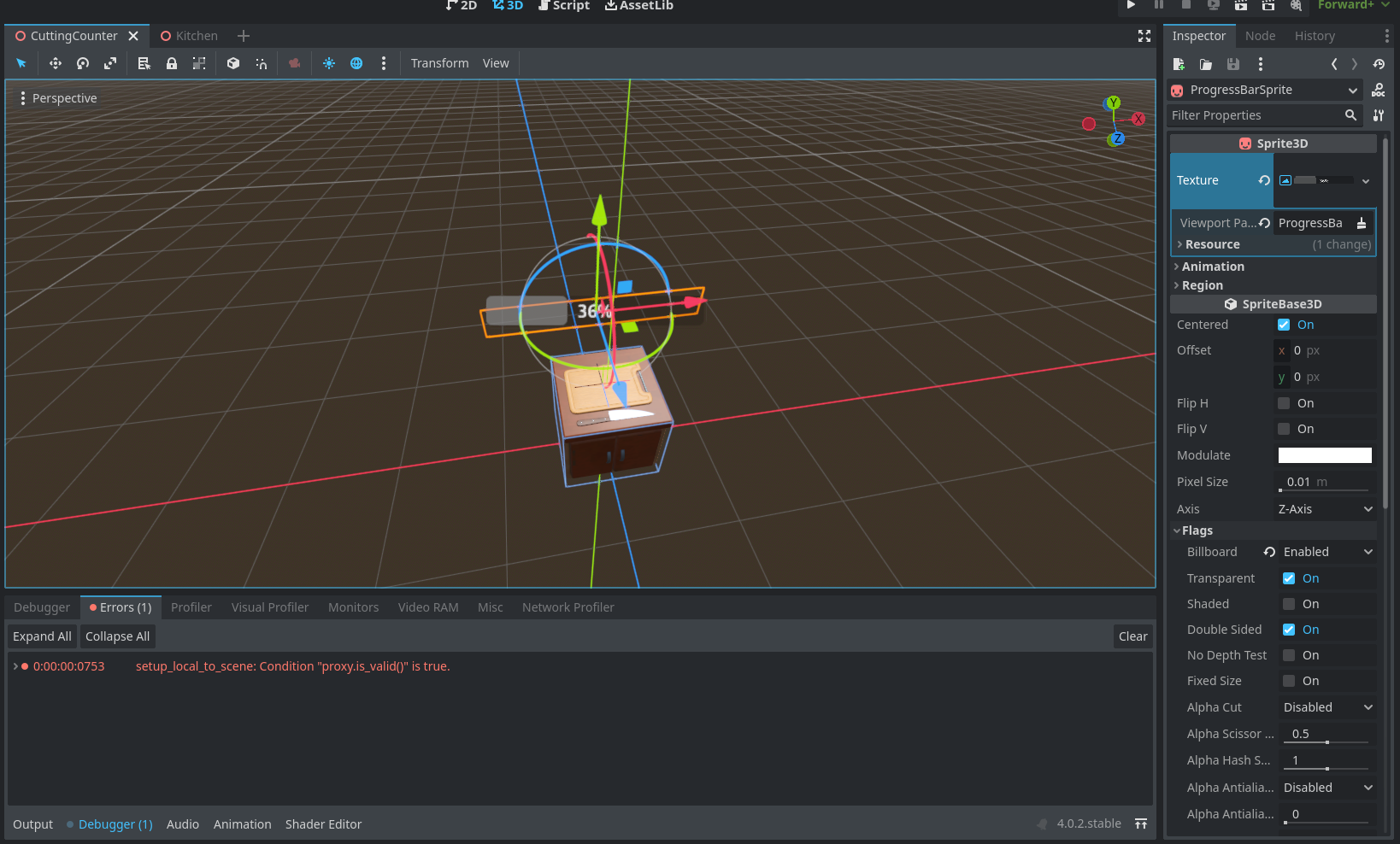Image resolution: width=1400 pixels, height=844 pixels.
Task: Enable snapping with the magnet icon
Action: point(261,63)
